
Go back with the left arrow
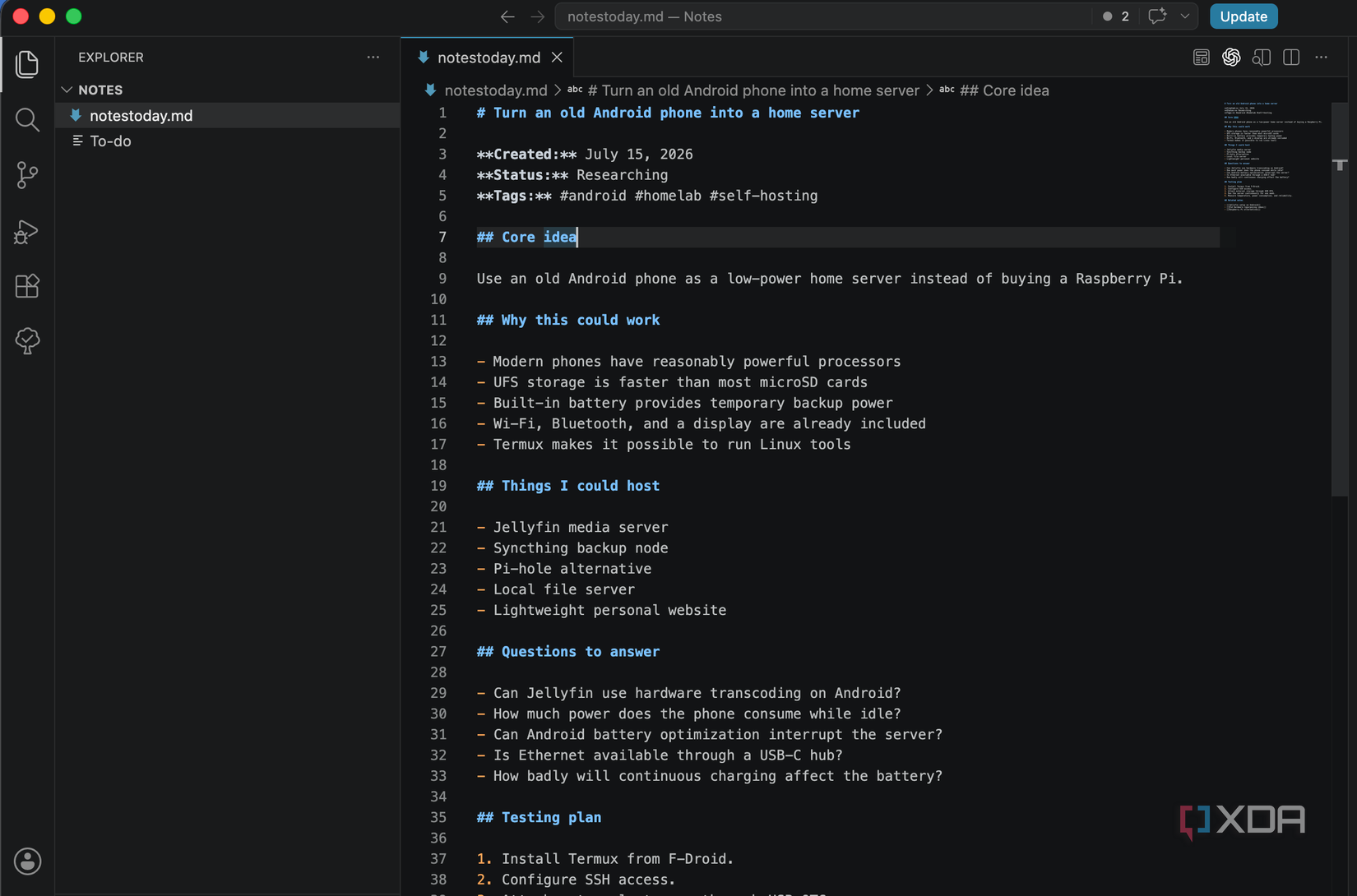point(507,16)
